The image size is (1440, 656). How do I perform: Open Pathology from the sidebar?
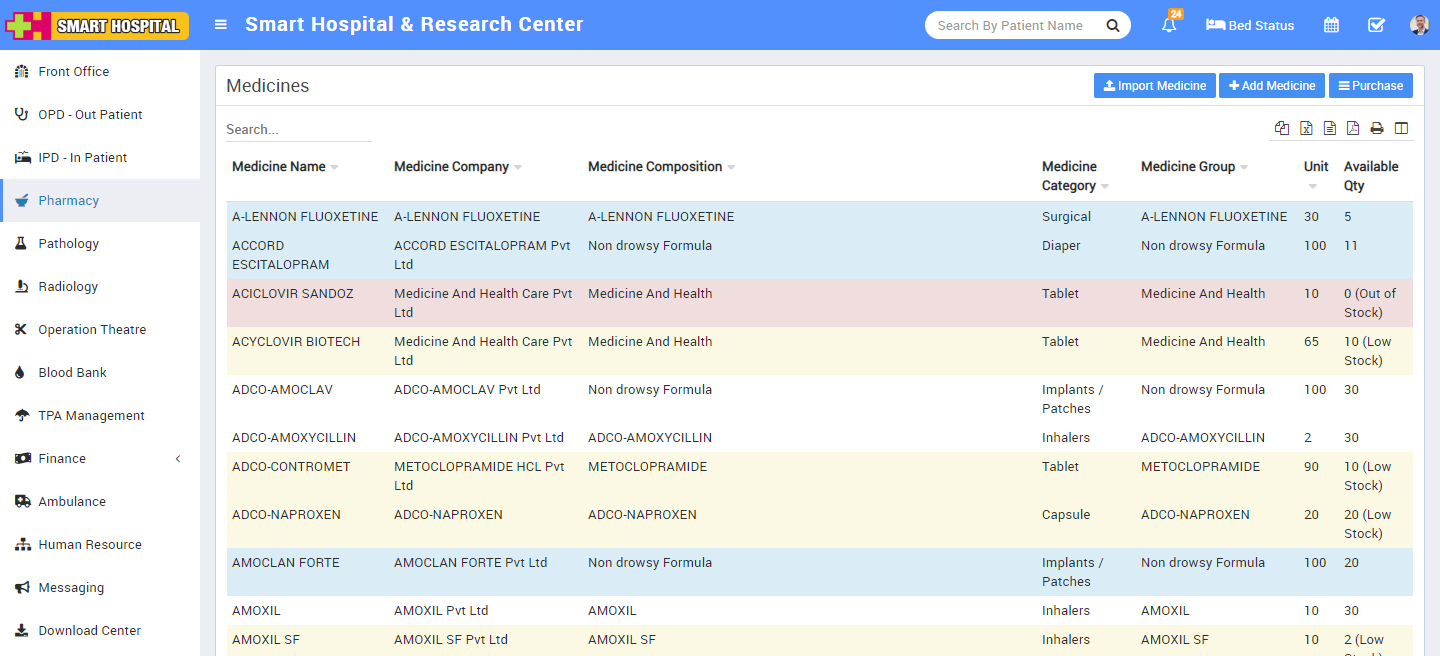point(68,243)
